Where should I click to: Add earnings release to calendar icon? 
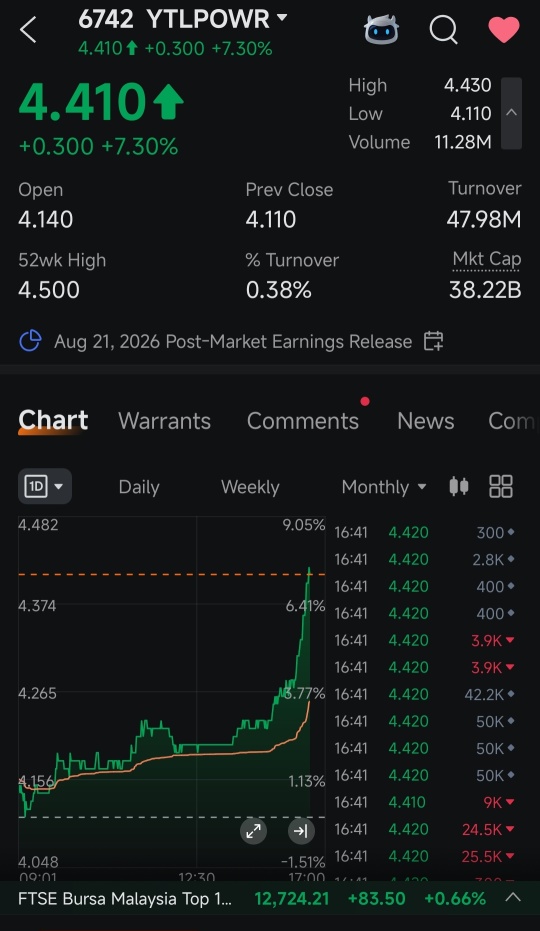[433, 341]
